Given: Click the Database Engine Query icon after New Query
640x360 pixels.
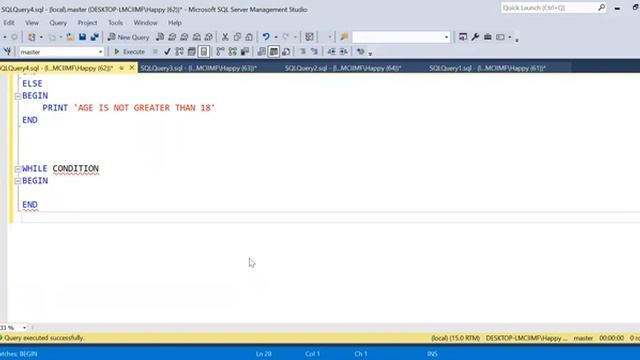Looking at the screenshot, I should [x=160, y=37].
